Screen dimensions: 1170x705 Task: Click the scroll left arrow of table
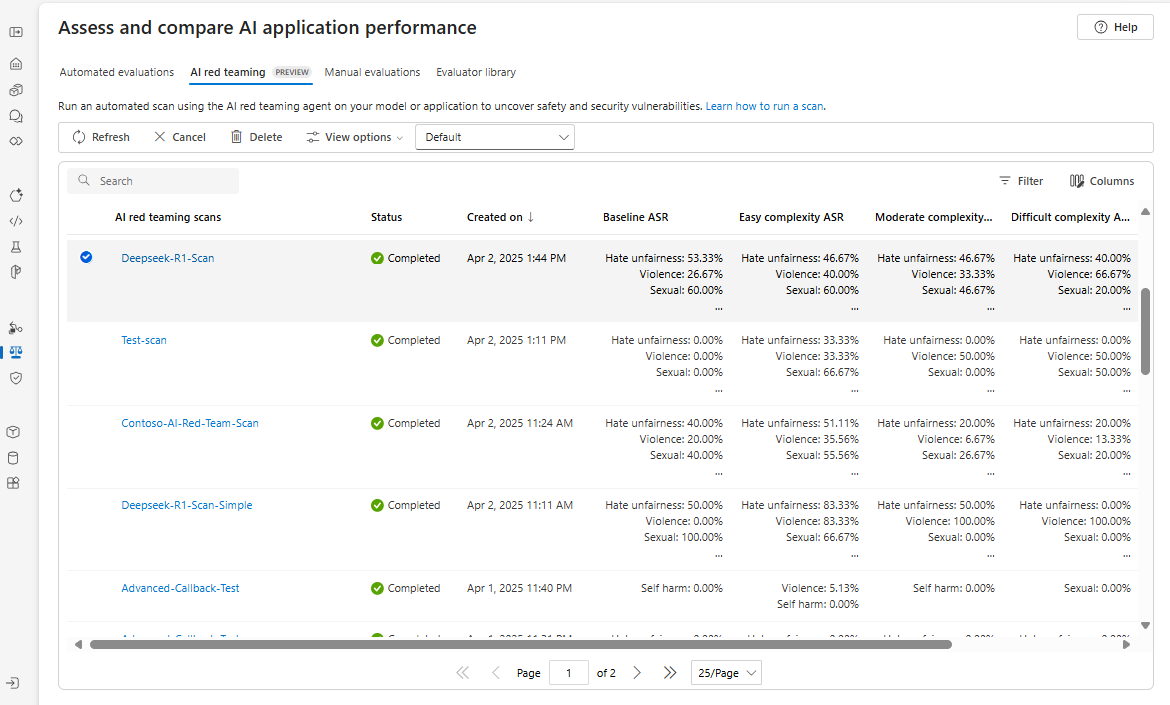78,645
